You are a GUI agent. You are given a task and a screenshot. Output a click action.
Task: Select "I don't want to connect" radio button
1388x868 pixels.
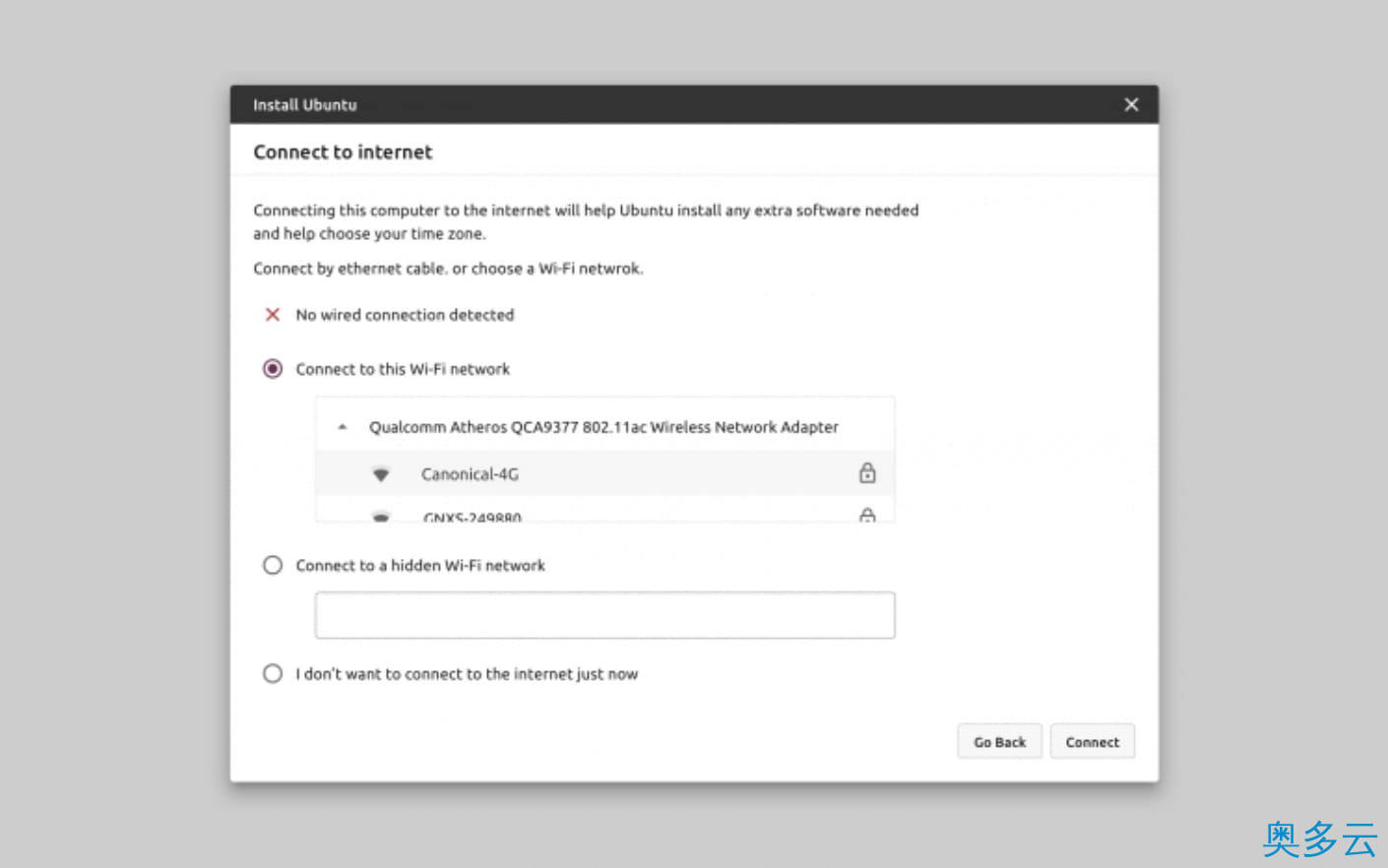273,673
